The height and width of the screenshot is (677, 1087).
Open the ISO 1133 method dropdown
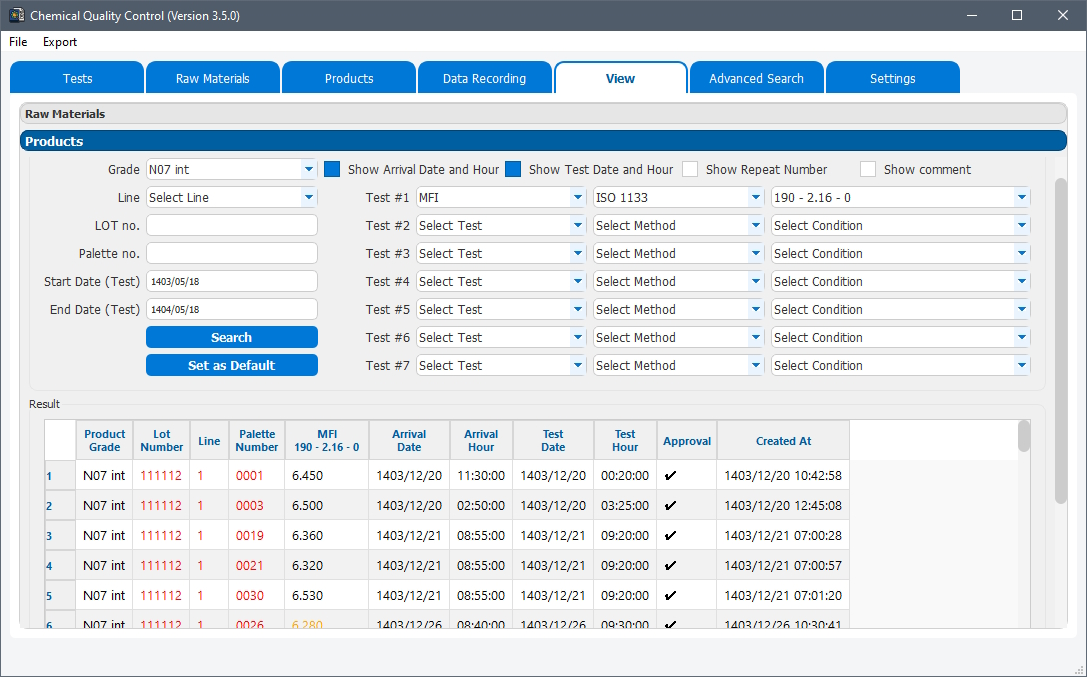pos(679,198)
